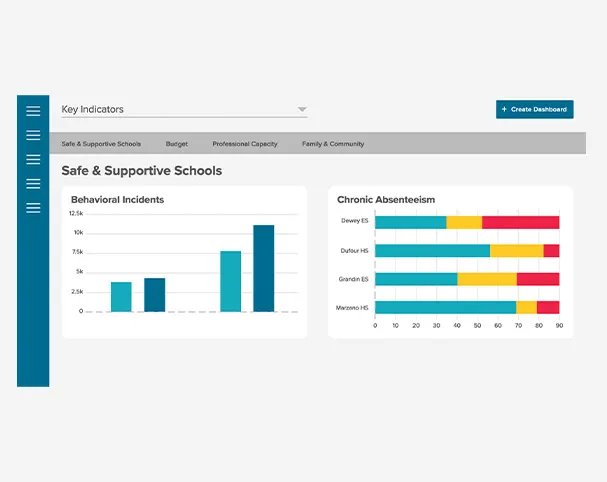Viewport: 607px width, 482px height.
Task: Open the Budget tab
Action: pos(176,144)
